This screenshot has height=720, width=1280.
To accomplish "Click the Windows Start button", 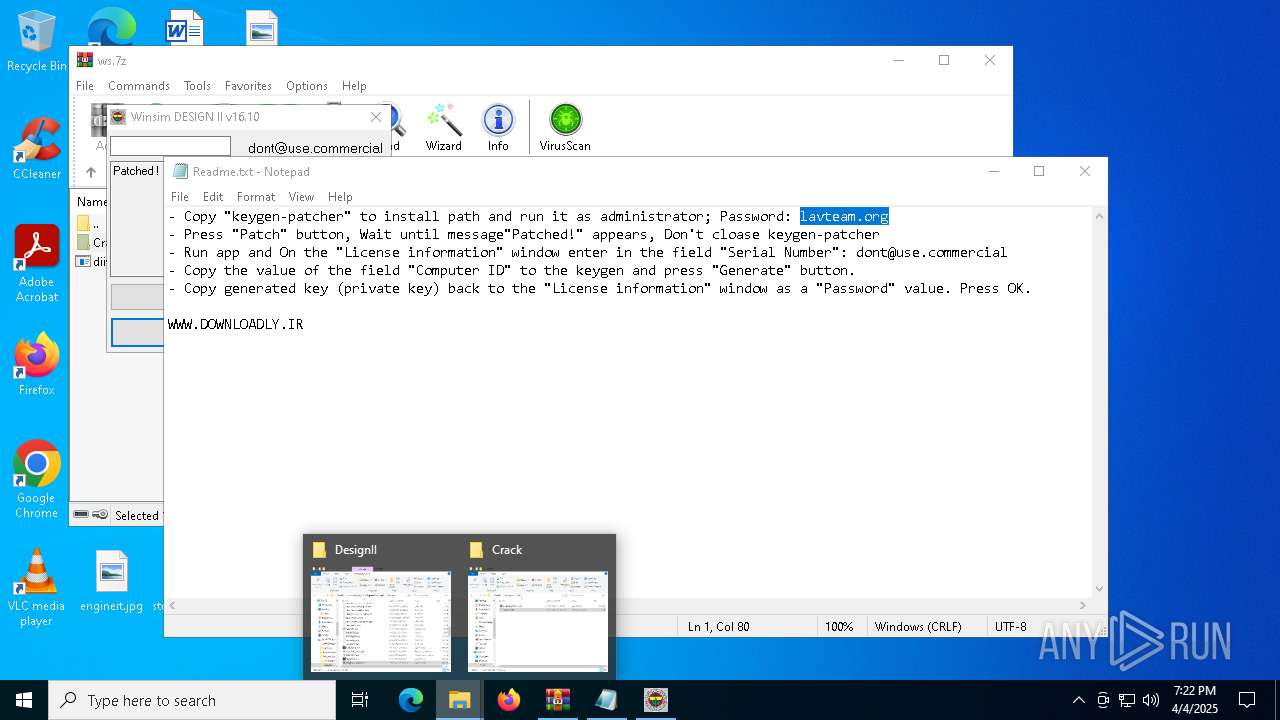I will tap(24, 700).
